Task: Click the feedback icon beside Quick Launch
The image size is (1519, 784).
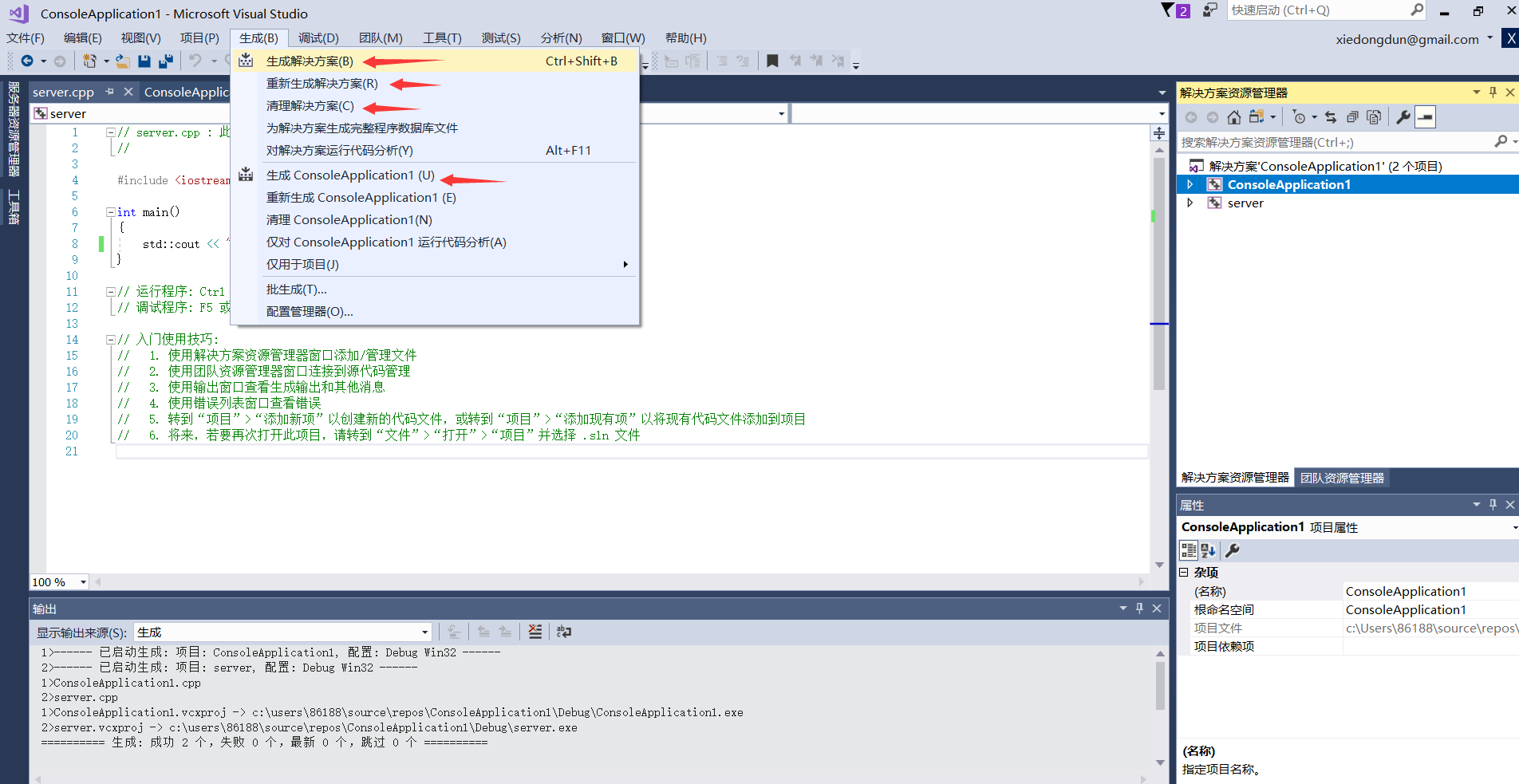Action: pos(1210,10)
